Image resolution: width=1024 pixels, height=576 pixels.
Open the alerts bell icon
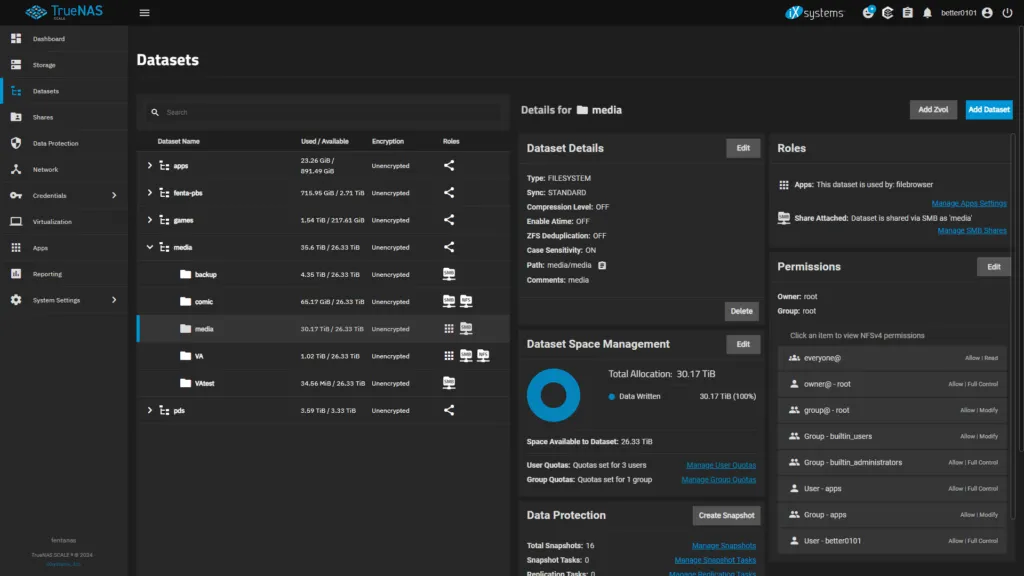[927, 12]
